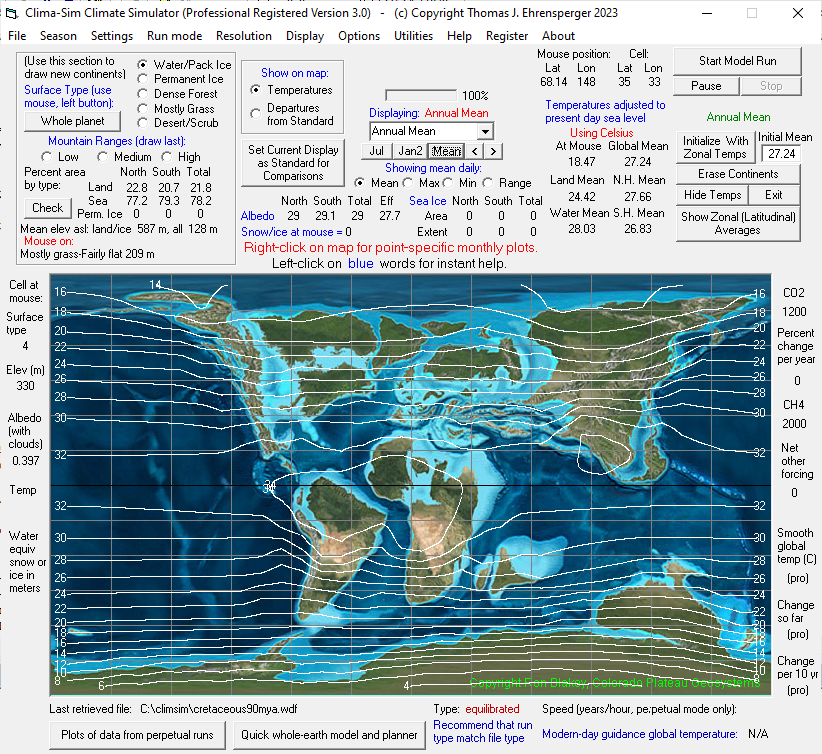Open the Help menu
822x754 pixels.
coord(459,36)
